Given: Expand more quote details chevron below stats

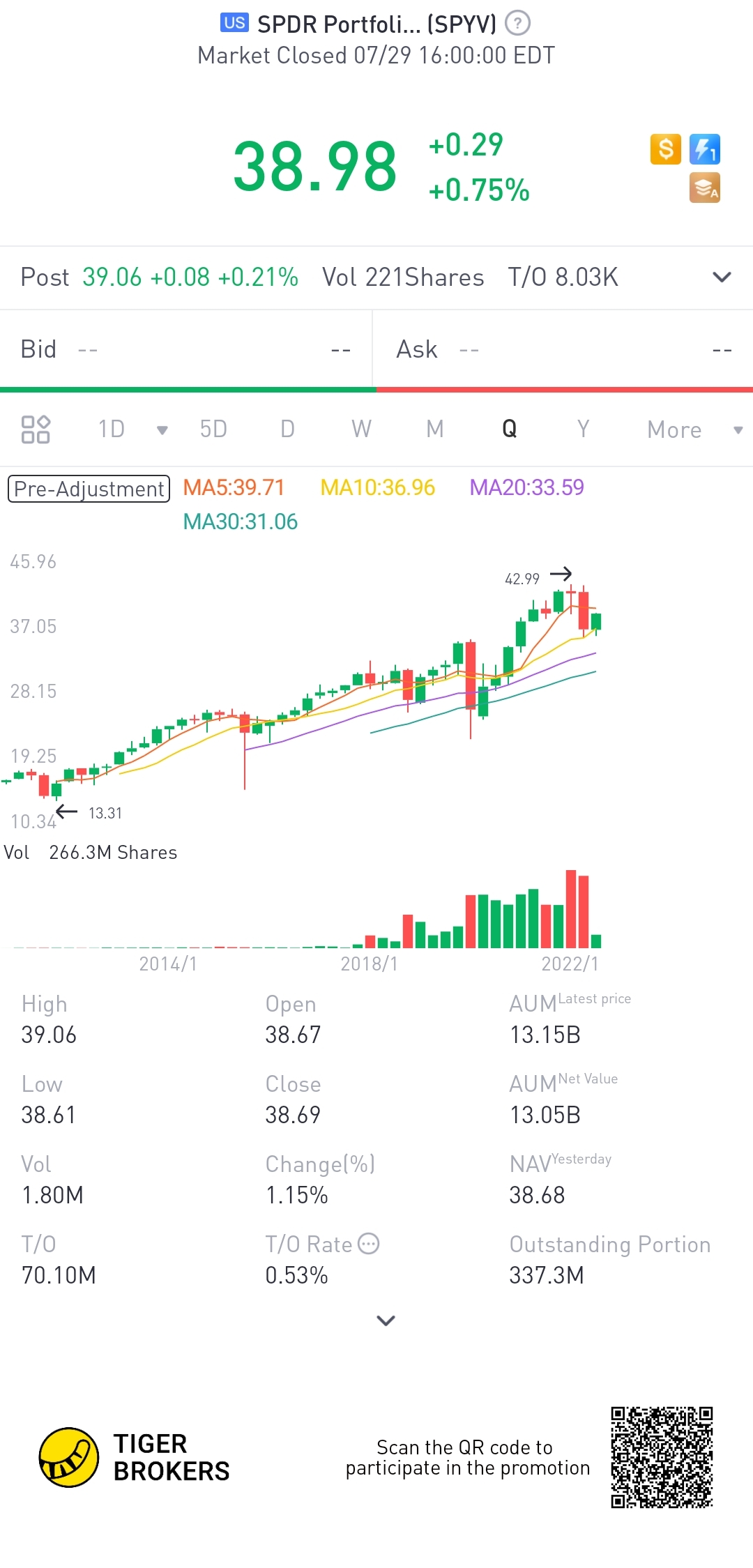Looking at the screenshot, I should [x=386, y=1320].
